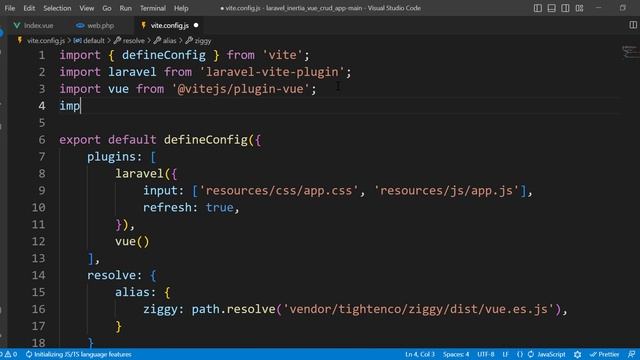Screen dimensions: 640x360
Task: Open the customize layout icon
Action: click(579, 8)
